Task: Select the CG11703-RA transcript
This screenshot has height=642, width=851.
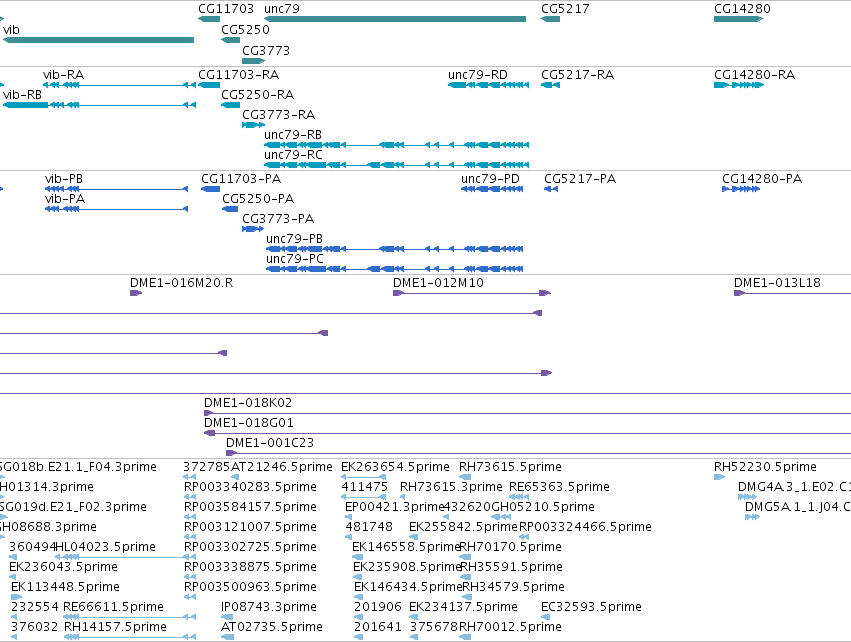Action: [x=209, y=85]
